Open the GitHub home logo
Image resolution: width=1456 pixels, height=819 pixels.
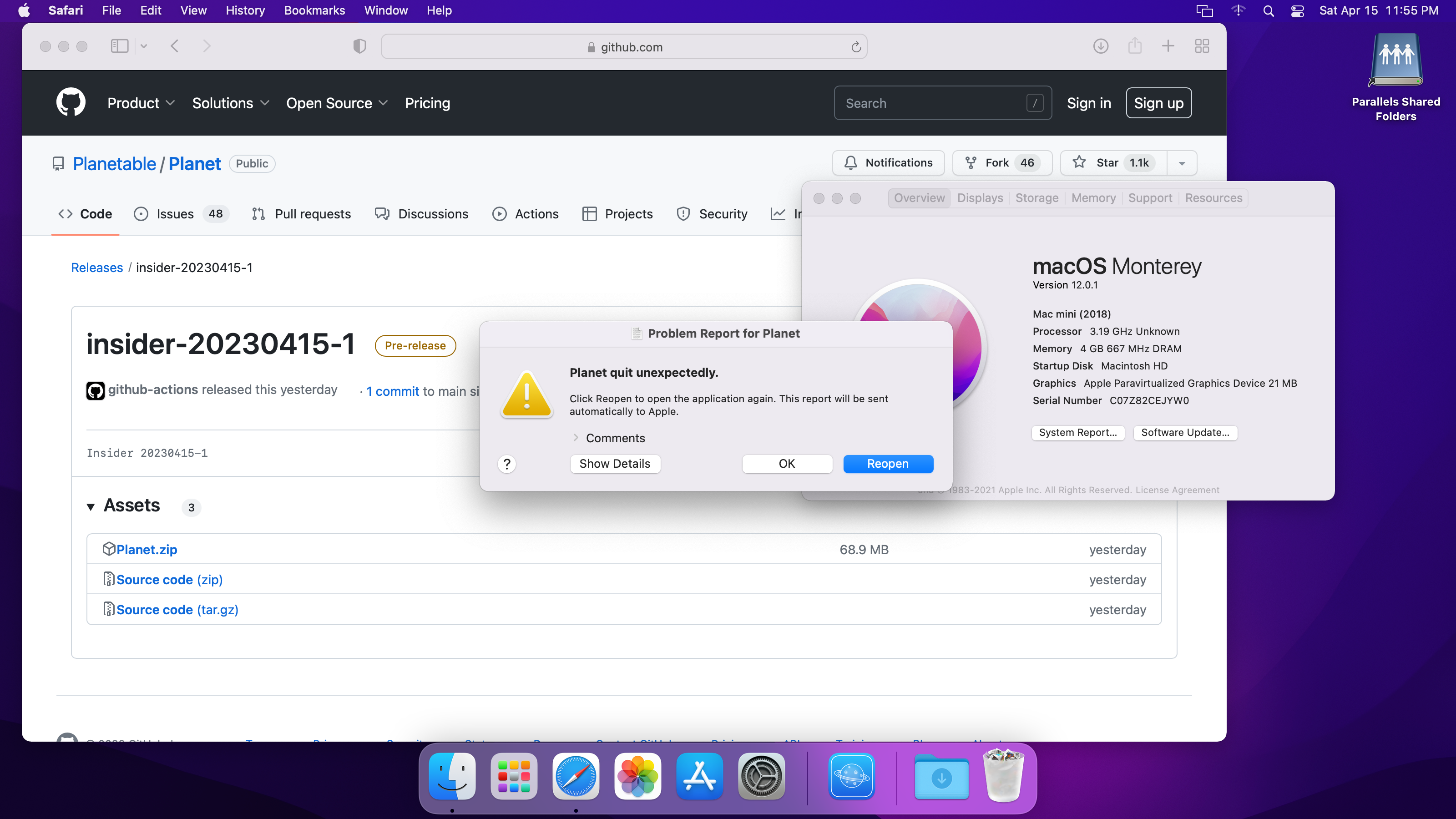click(71, 102)
